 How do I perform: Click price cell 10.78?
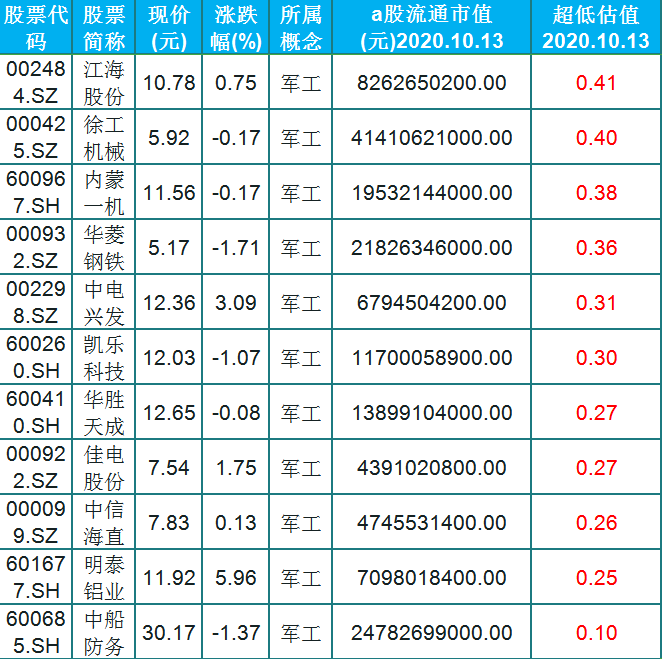pos(169,83)
